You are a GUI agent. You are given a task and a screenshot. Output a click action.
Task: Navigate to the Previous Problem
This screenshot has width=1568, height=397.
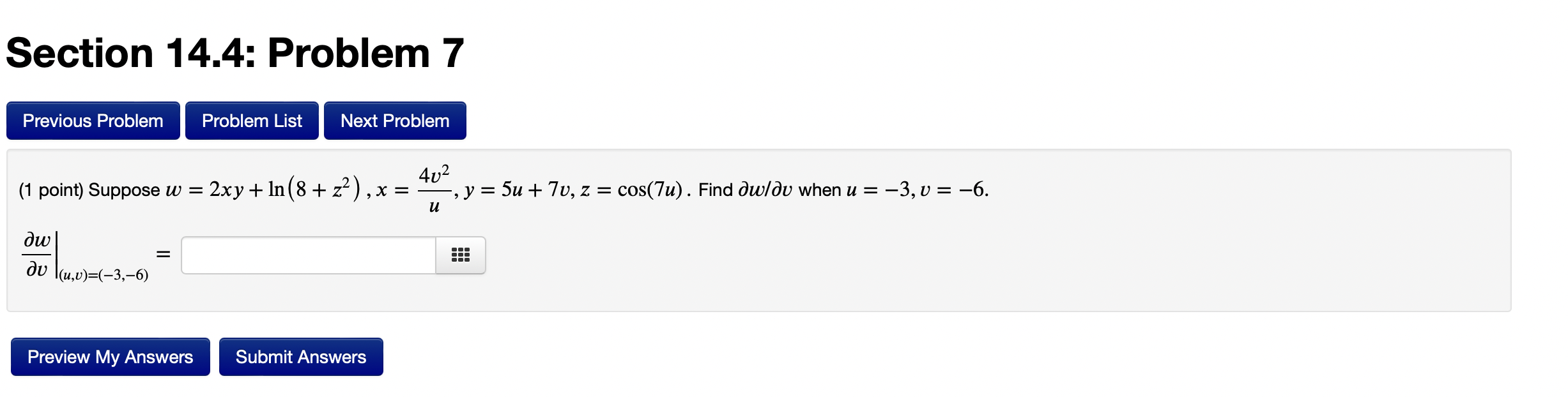pyautogui.click(x=93, y=120)
